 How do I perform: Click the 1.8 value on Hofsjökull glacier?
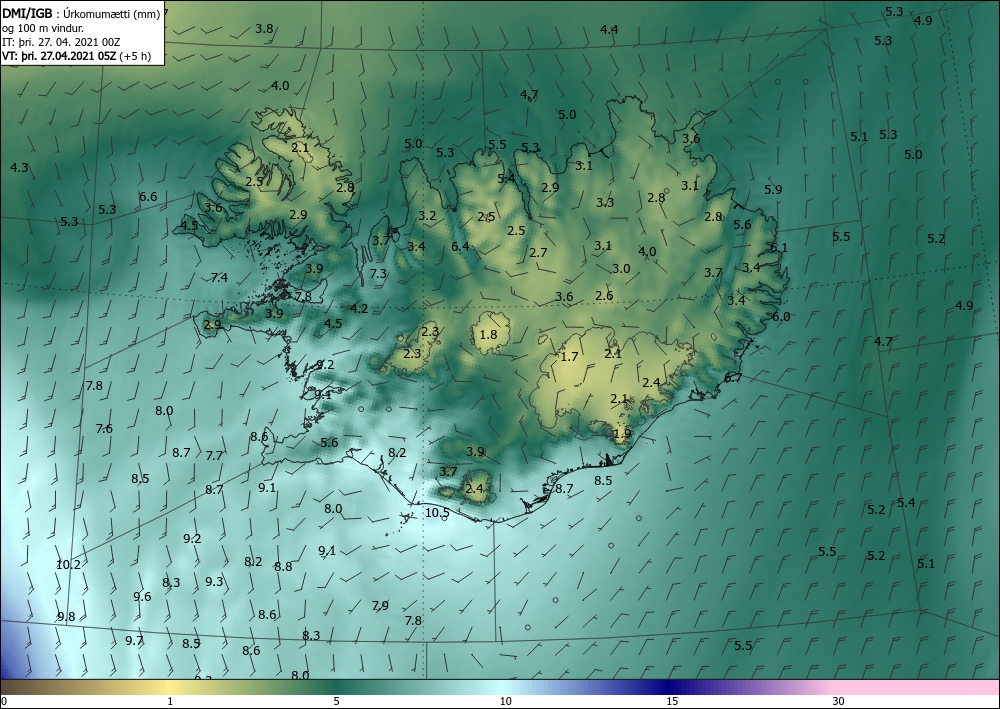[x=488, y=335]
